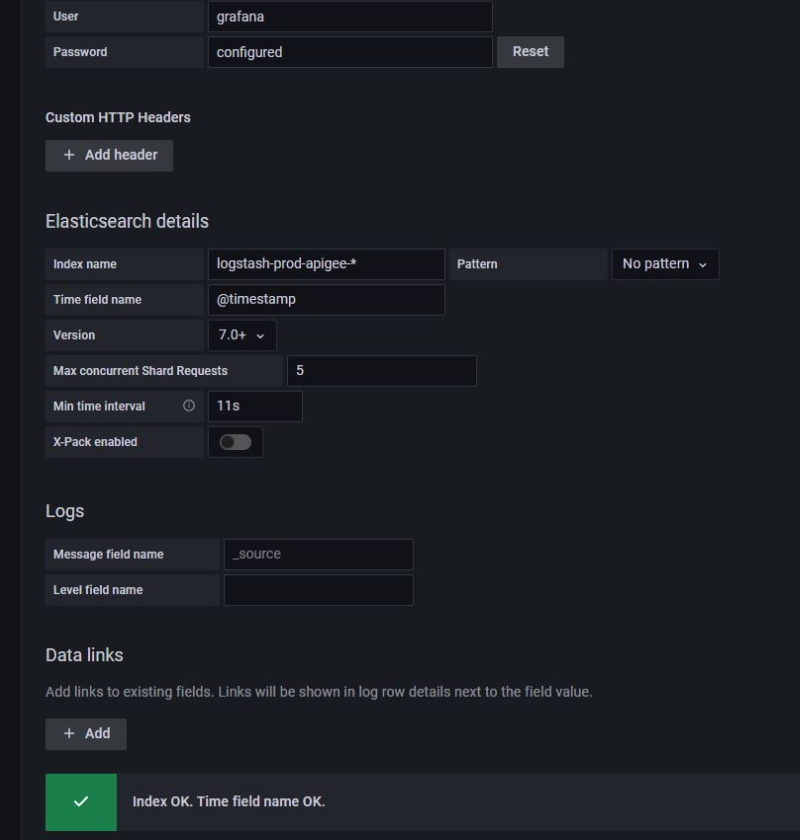Viewport: 800px width, 840px height.
Task: Click the Level field name input
Action: point(318,589)
